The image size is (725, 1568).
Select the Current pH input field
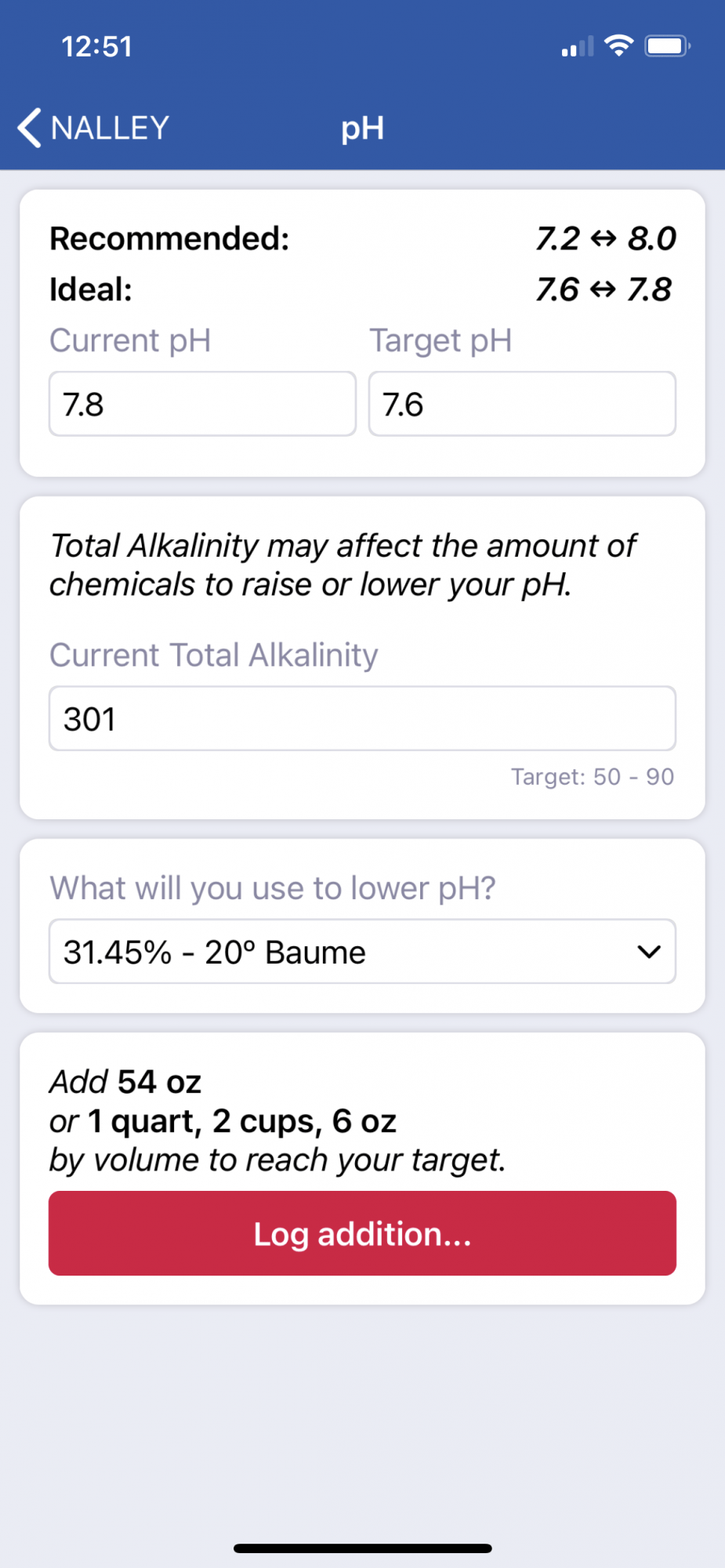202,404
